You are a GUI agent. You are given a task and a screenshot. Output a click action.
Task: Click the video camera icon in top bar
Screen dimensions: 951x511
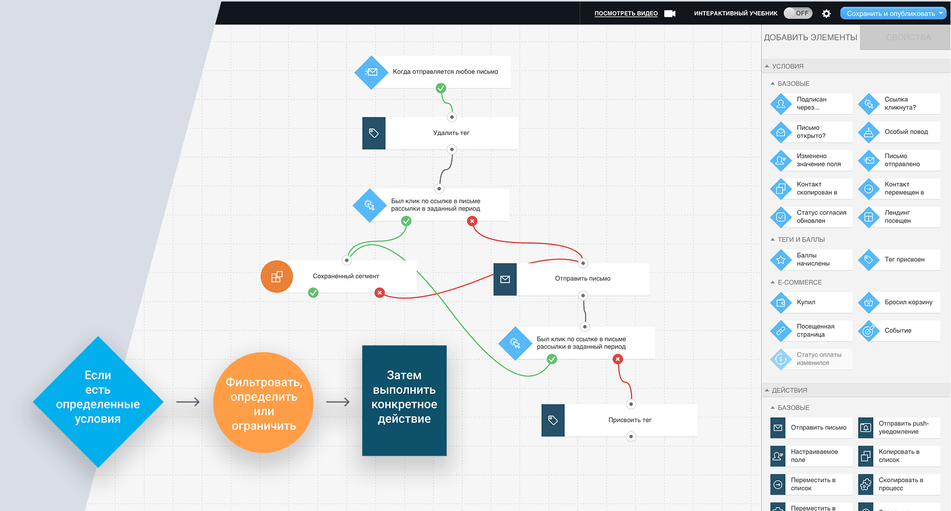[x=670, y=13]
